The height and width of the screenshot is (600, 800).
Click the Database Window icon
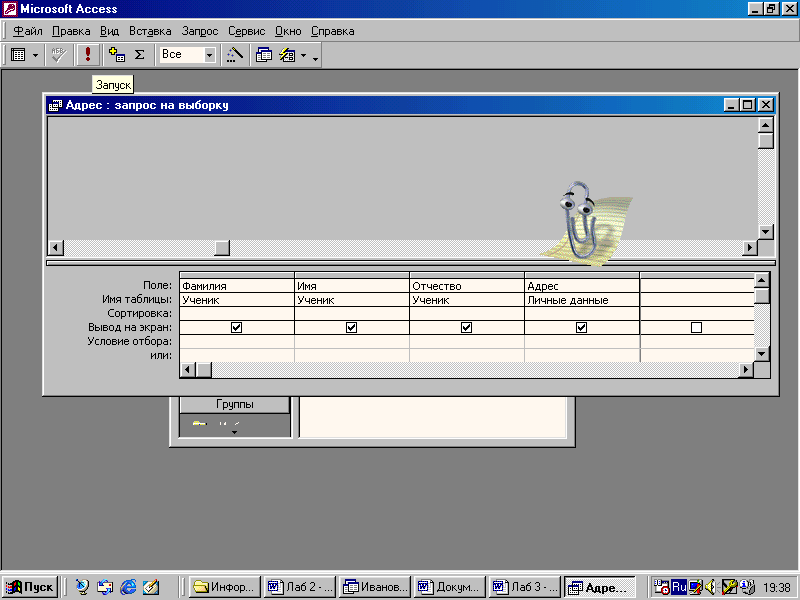[x=264, y=55]
